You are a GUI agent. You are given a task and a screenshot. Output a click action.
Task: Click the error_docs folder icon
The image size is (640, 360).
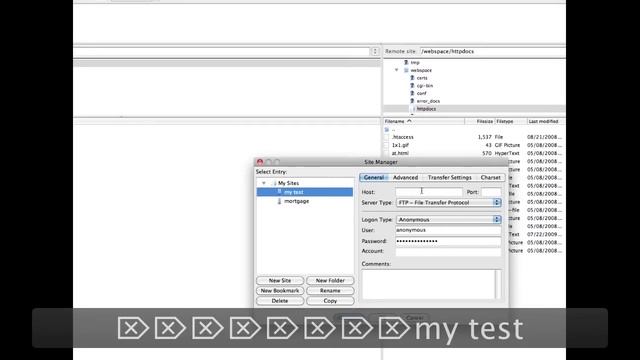[x=412, y=101]
